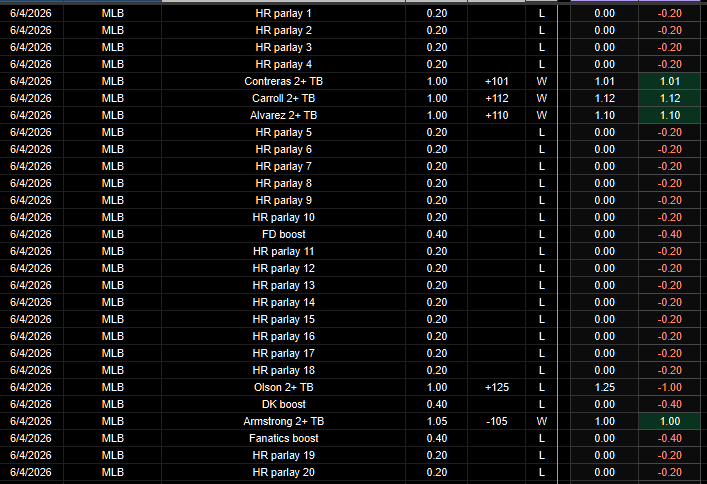
Task: Click the -0.20 loss in HR parlay 19 row
Action: (x=670, y=455)
